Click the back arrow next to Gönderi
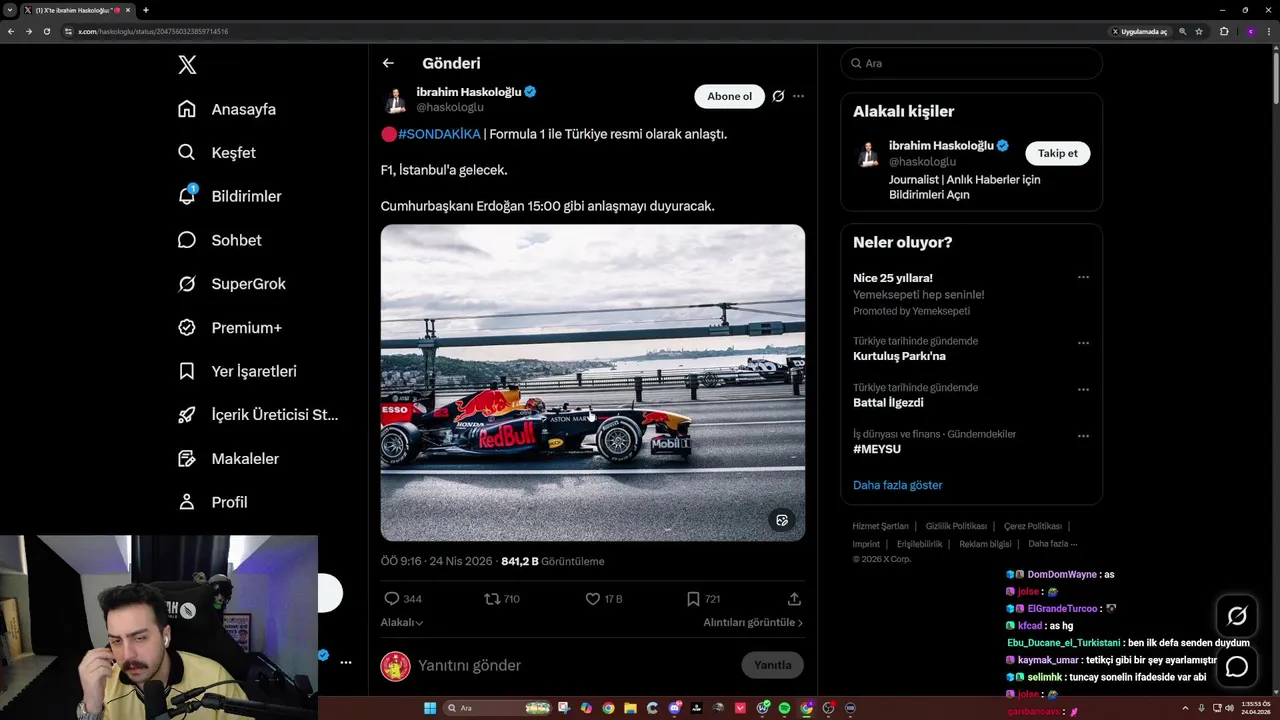The height and width of the screenshot is (720, 1280). click(388, 63)
